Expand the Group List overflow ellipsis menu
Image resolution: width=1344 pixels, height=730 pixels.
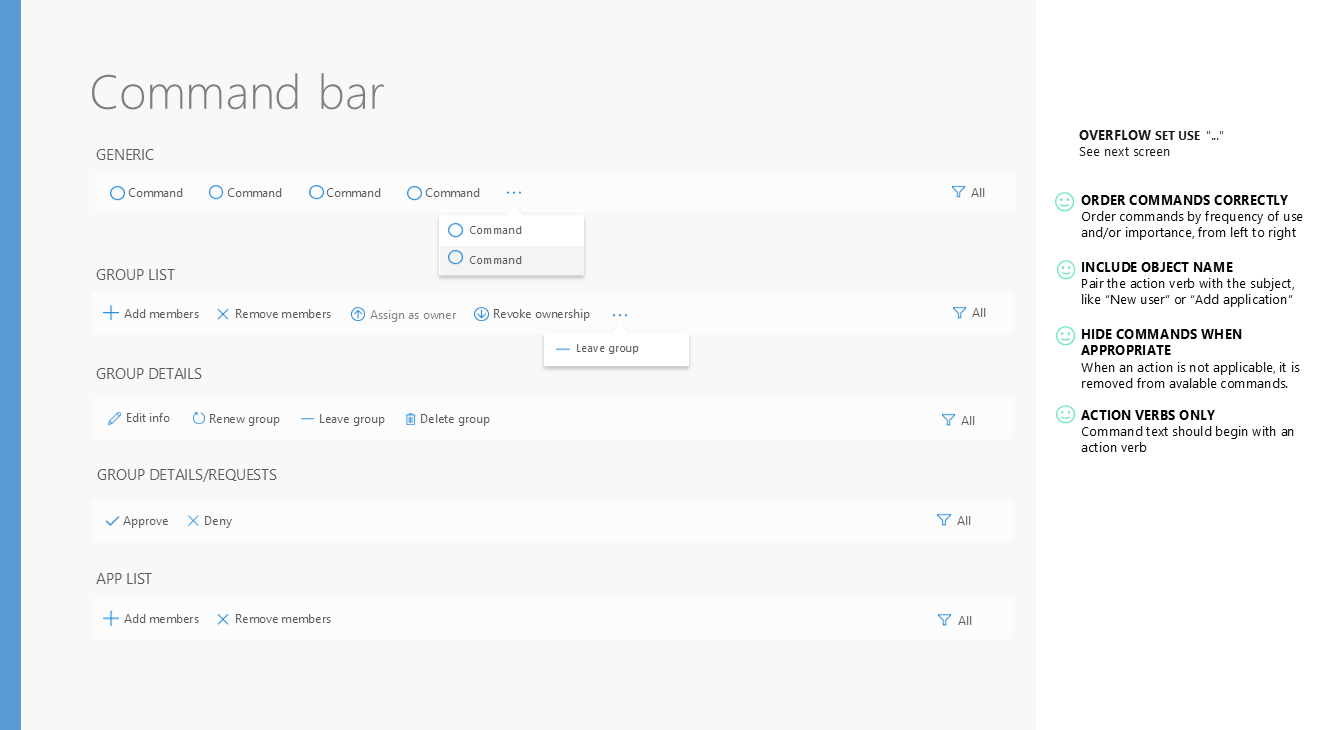click(620, 315)
